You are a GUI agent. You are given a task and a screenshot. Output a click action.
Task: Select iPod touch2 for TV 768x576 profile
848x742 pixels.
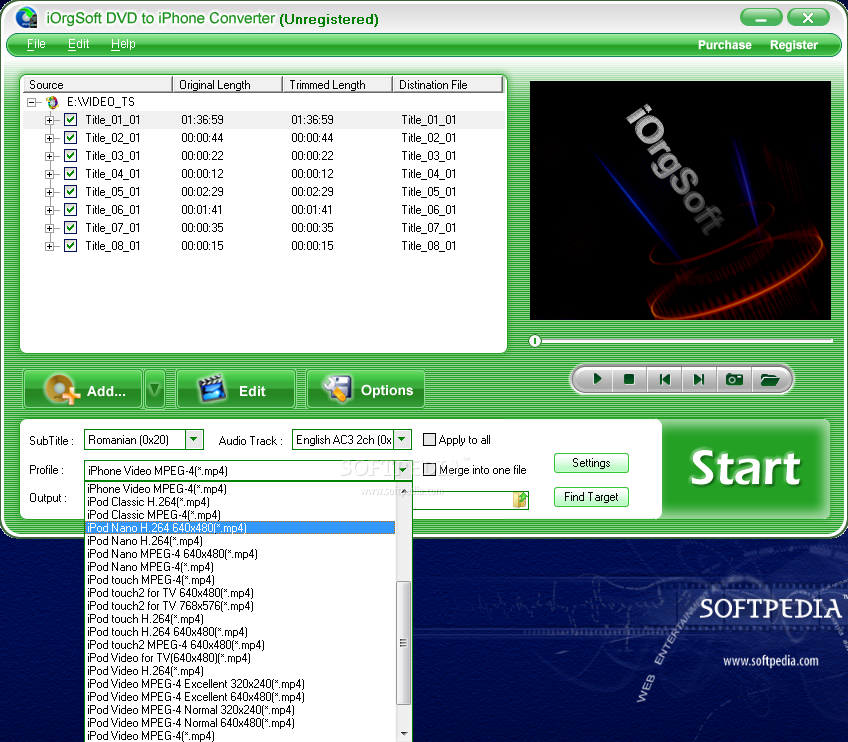pos(241,606)
